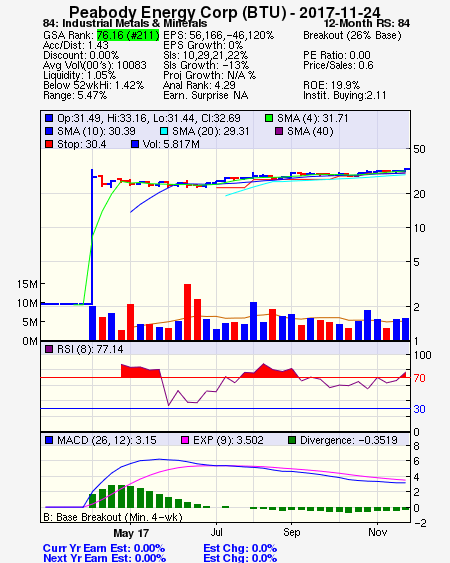This screenshot has width=450, height=563.
Task: Click the blue Vol legend swatch
Action: click(x=135, y=144)
